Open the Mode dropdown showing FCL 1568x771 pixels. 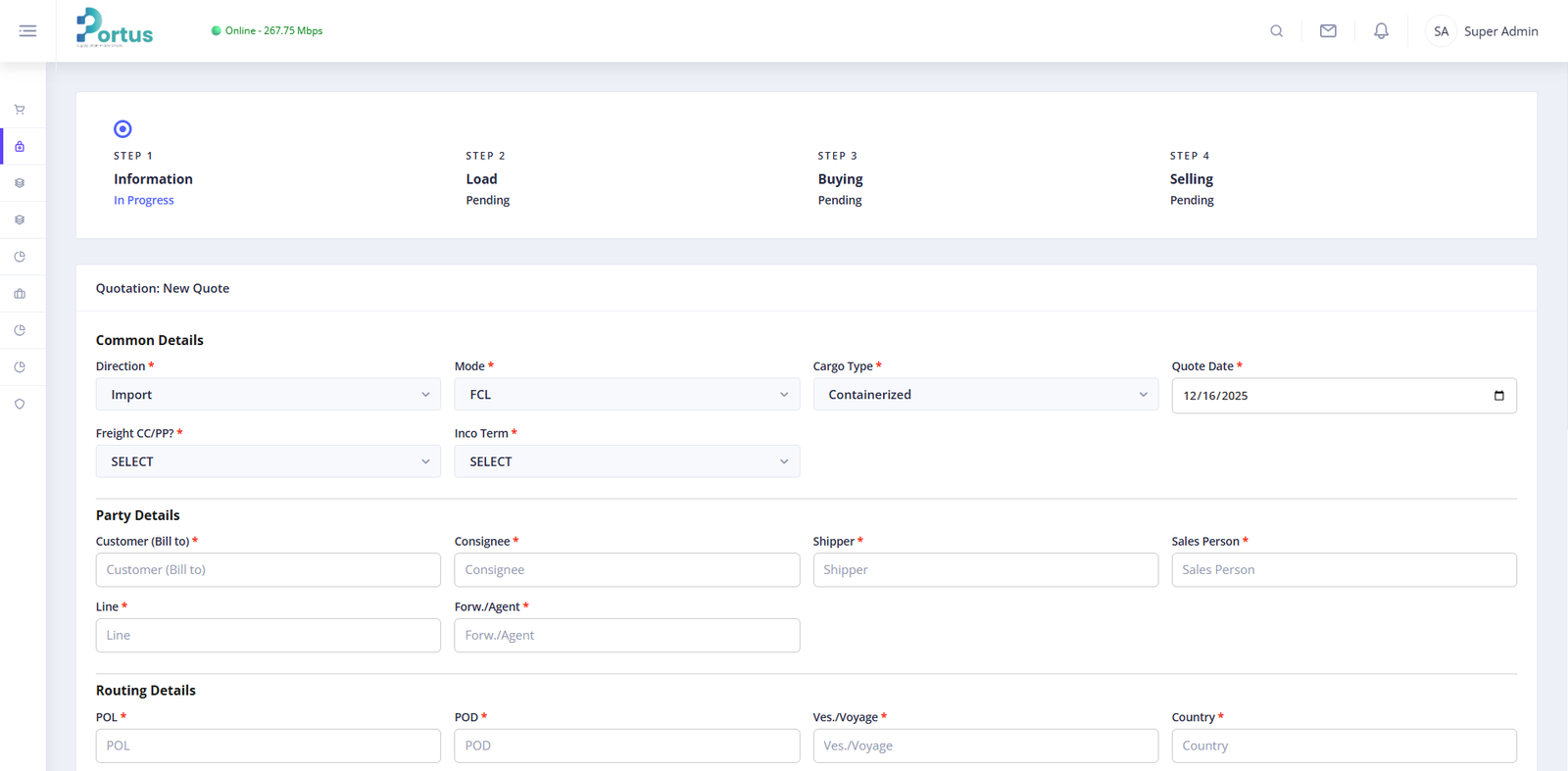[x=626, y=395]
